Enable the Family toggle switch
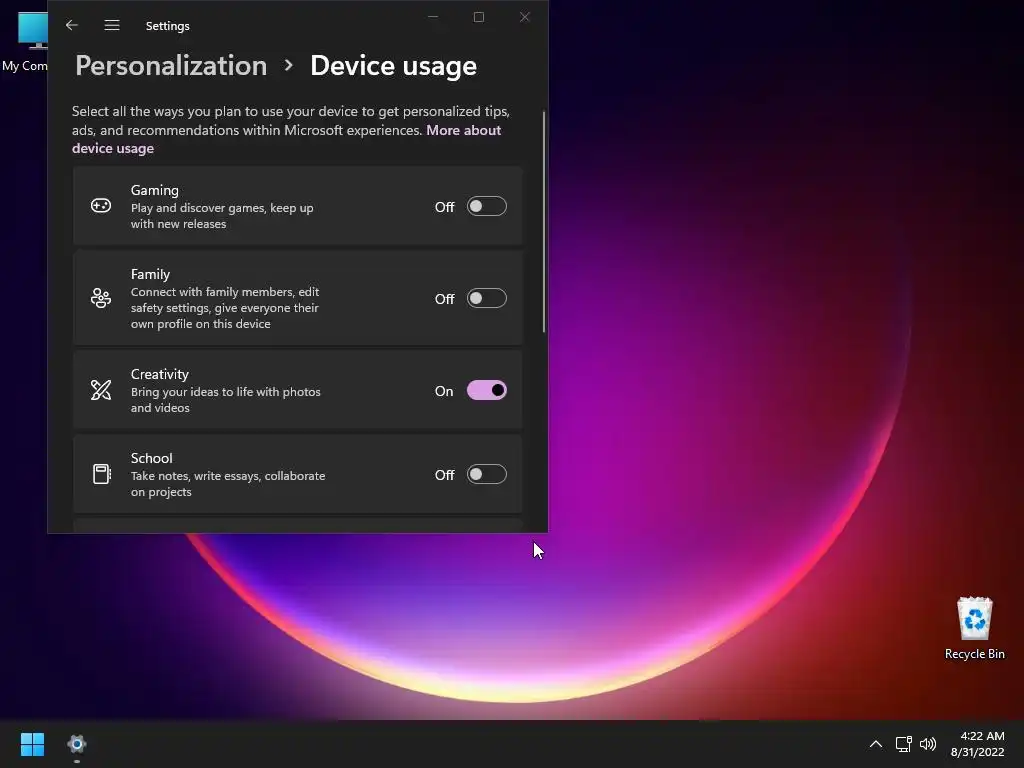This screenshot has height=768, width=1024. coord(487,298)
